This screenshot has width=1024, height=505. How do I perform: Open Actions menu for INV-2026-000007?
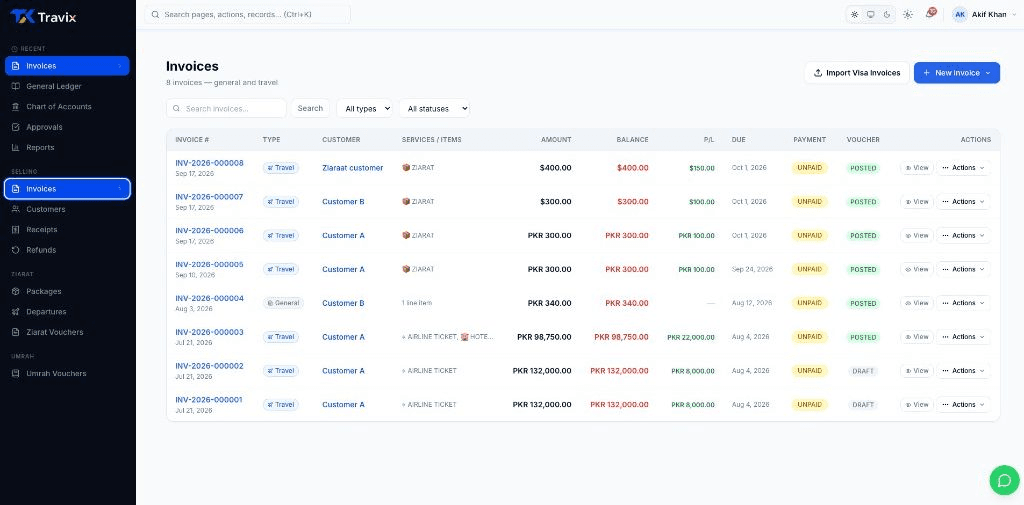click(x=963, y=202)
